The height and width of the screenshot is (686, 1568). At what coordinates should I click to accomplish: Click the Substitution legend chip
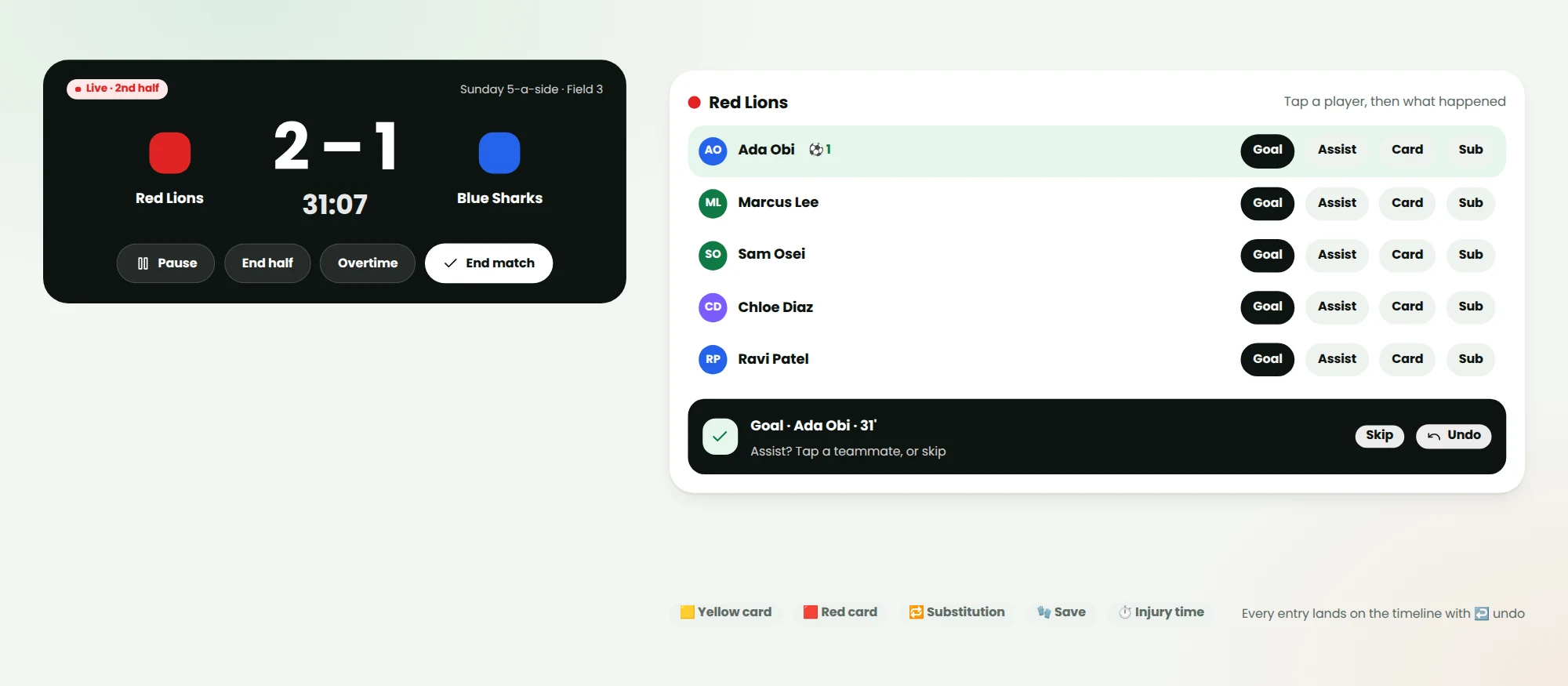pyautogui.click(x=956, y=612)
